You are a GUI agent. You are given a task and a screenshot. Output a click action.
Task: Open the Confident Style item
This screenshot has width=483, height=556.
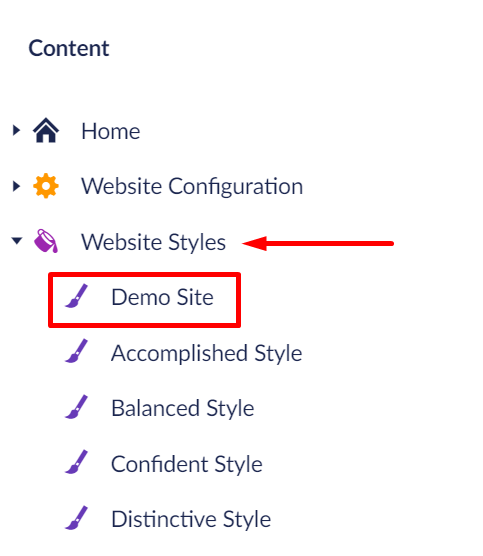187,464
